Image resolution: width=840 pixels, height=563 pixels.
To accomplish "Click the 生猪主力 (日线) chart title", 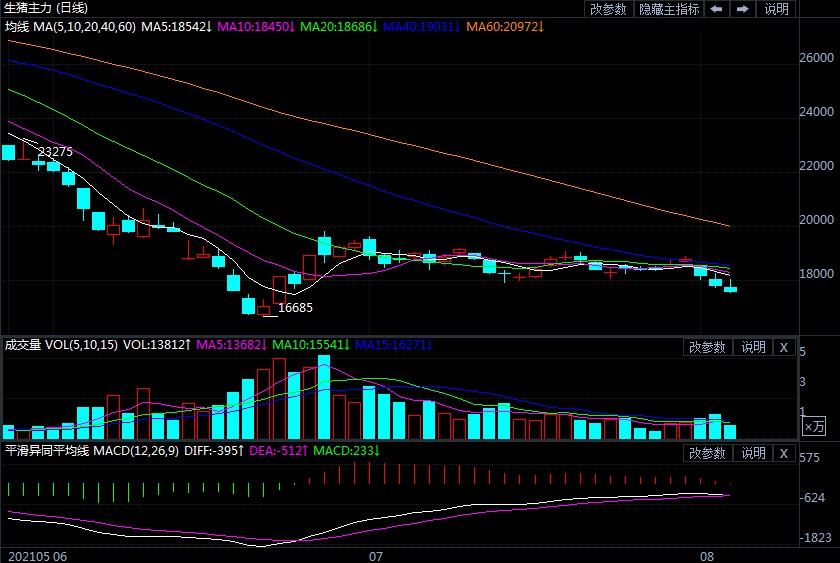I will click(47, 8).
